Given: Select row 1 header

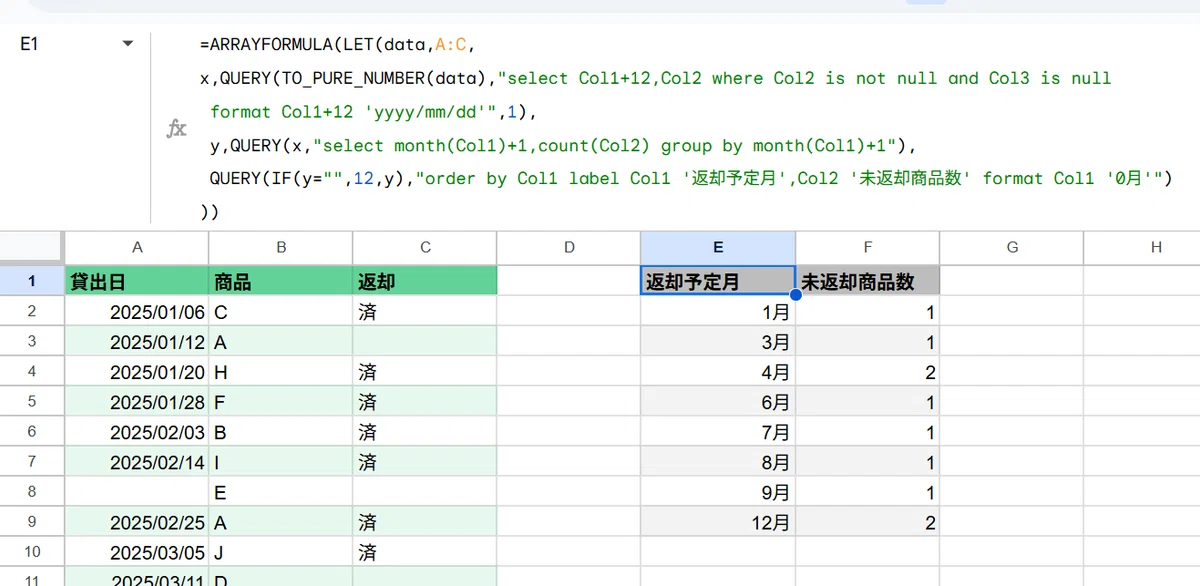Looking at the screenshot, I should click(32, 281).
